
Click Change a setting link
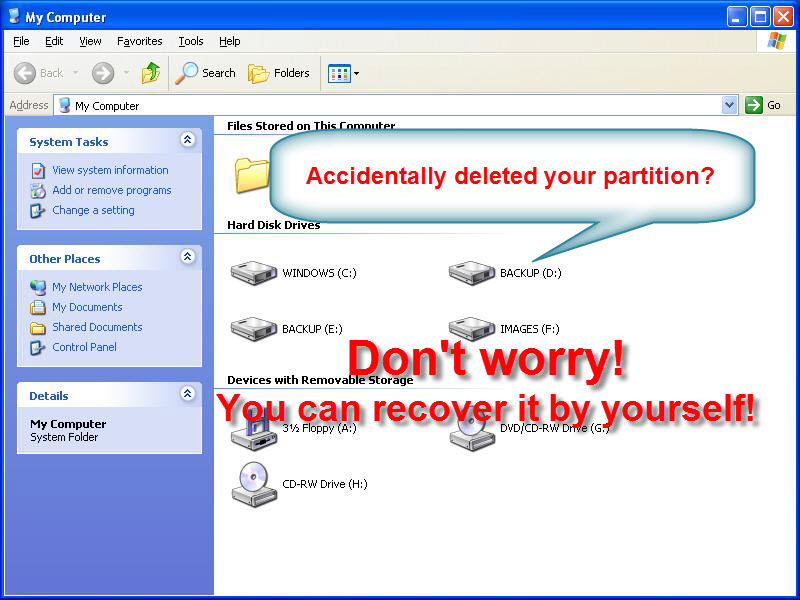(x=93, y=210)
